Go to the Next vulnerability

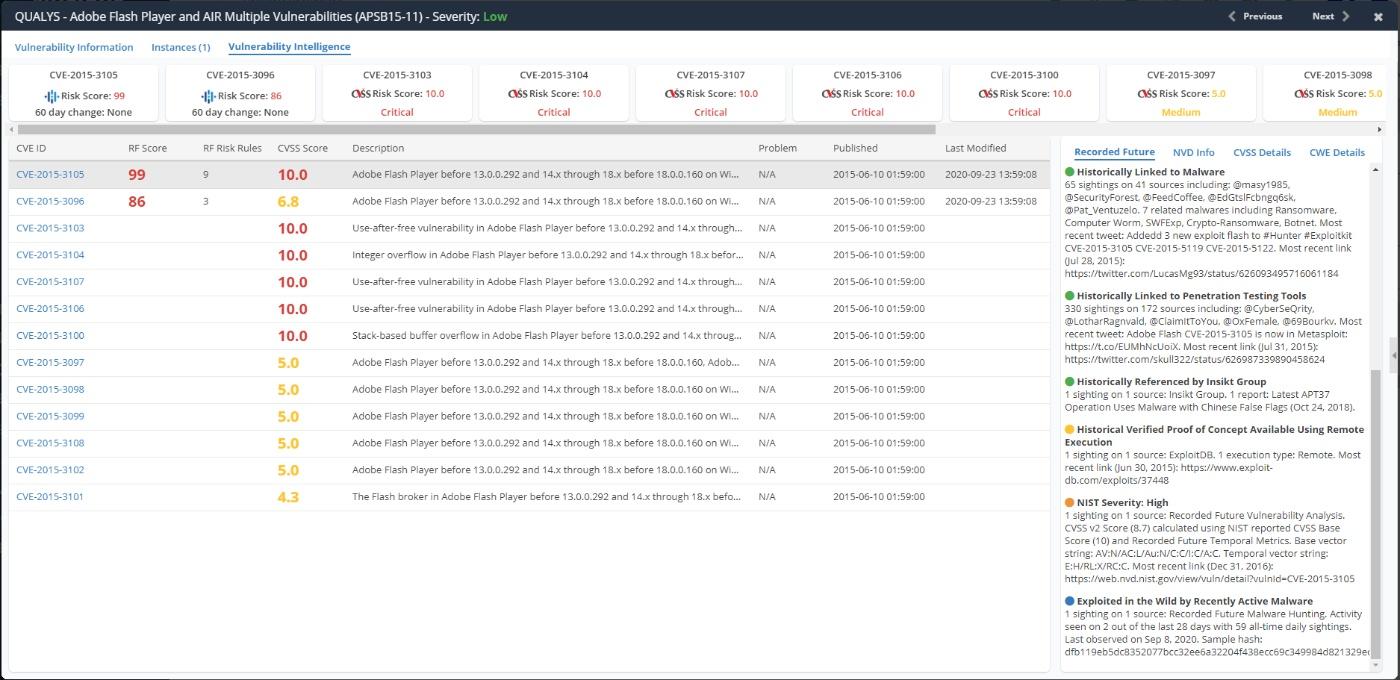pos(1330,16)
